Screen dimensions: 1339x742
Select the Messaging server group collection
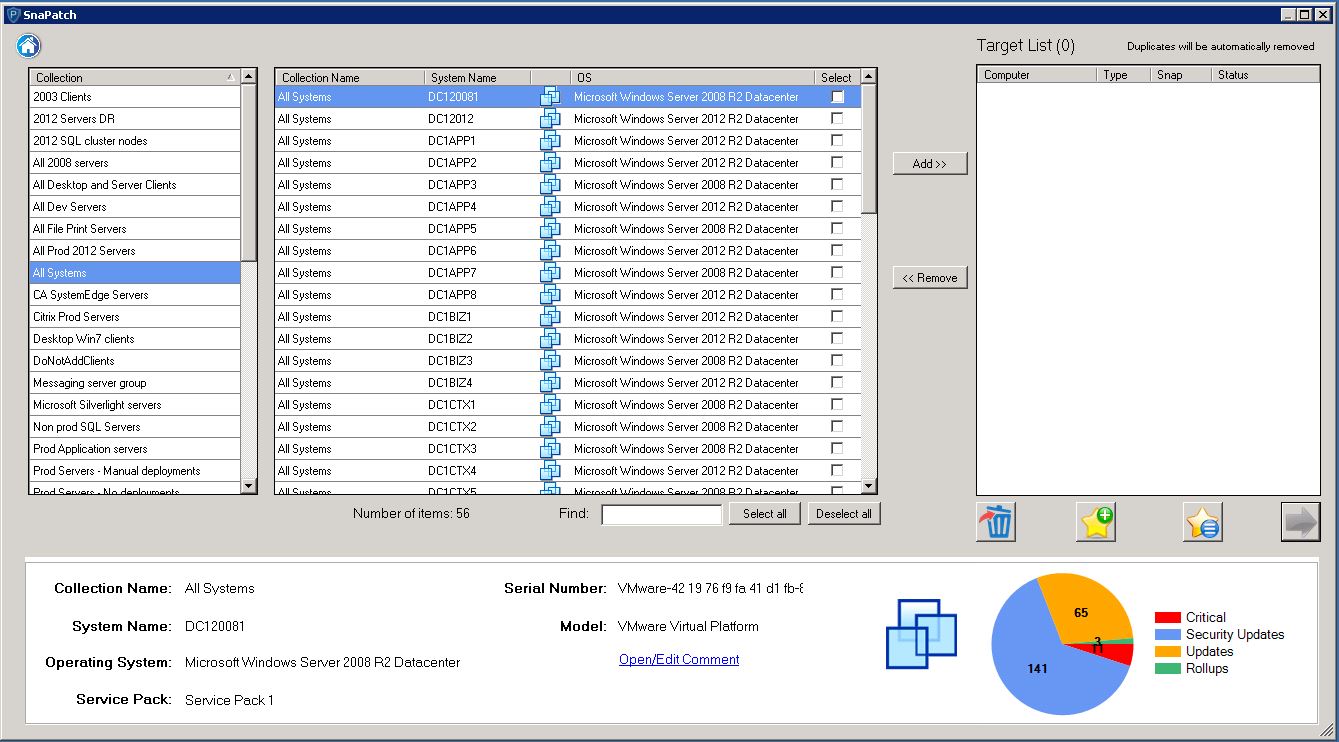pos(135,383)
